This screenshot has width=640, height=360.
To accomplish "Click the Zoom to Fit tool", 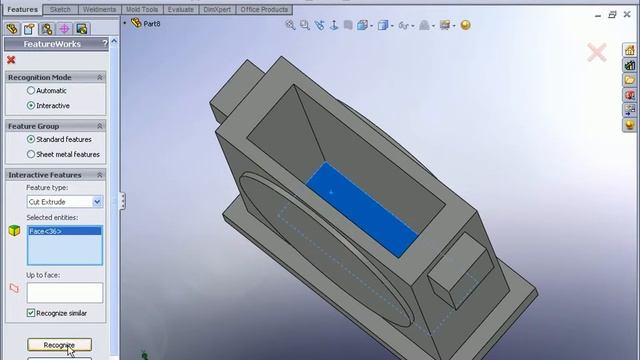I will [x=290, y=25].
